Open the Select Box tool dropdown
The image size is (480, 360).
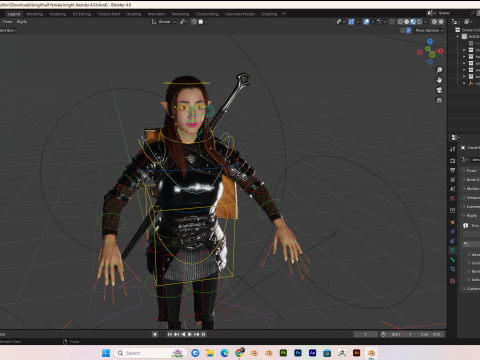[x=8, y=30]
